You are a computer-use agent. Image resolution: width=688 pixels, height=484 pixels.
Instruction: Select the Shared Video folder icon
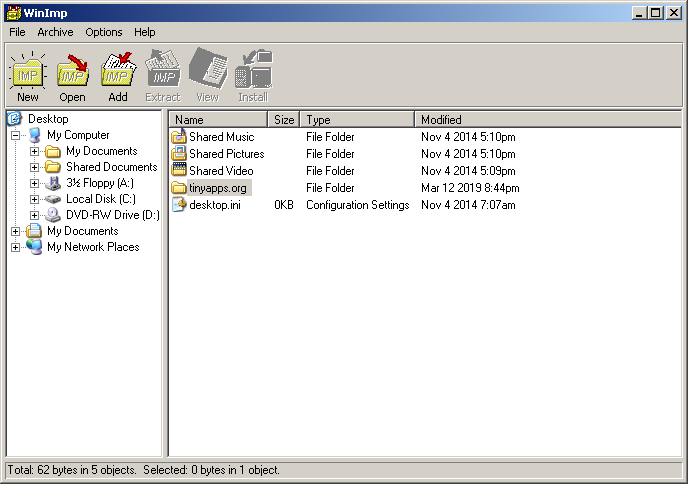pyautogui.click(x=179, y=171)
